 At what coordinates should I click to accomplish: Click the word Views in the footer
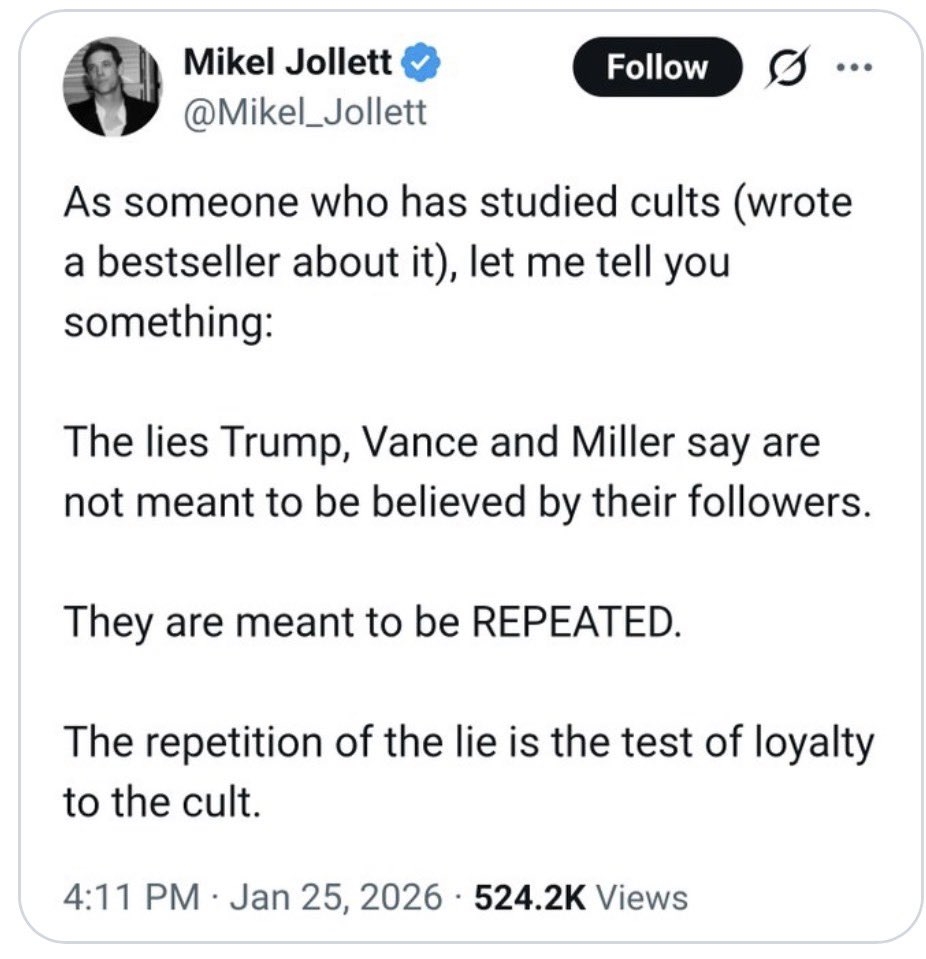pos(642,896)
